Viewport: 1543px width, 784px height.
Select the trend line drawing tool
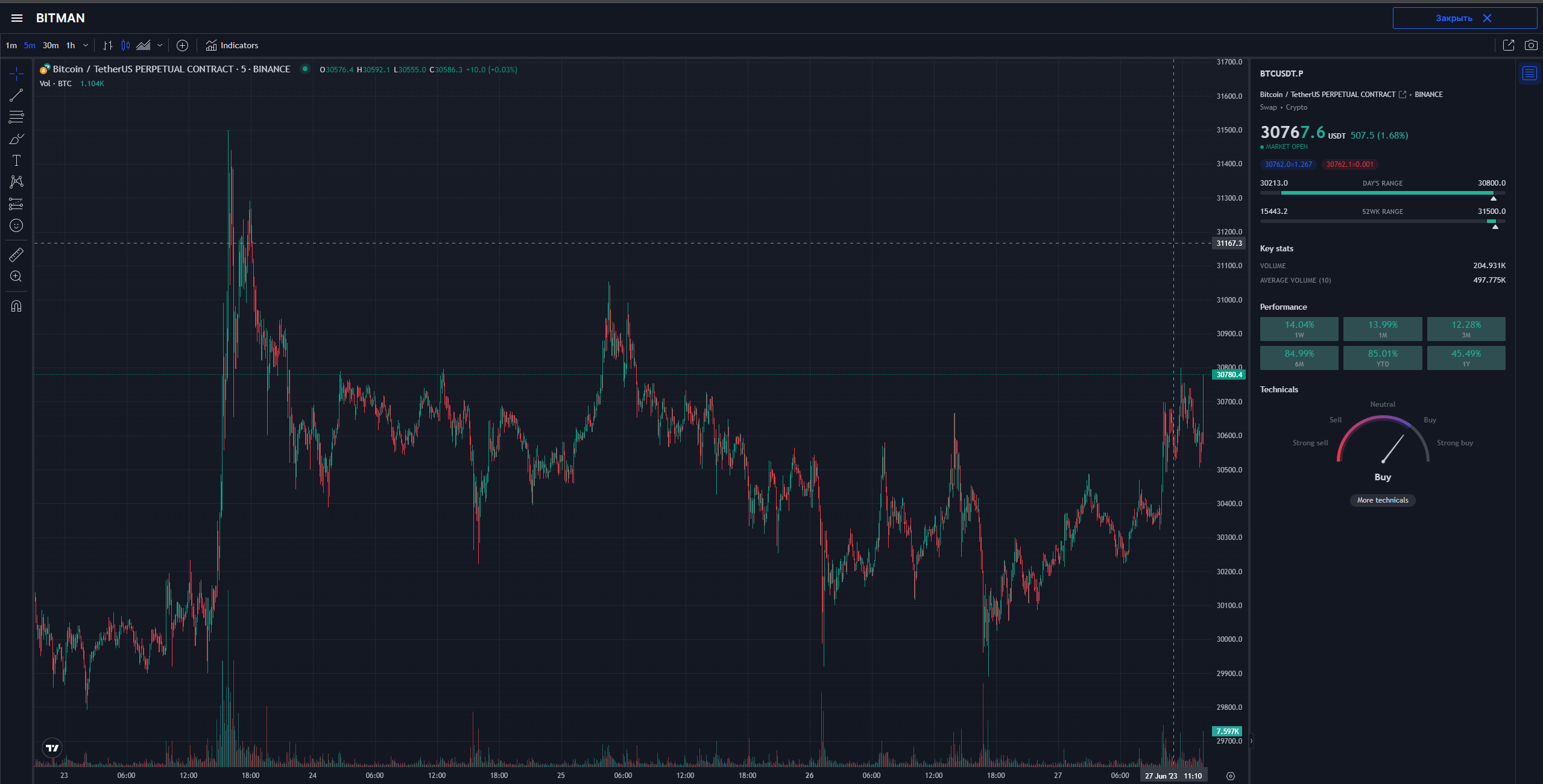point(16,95)
